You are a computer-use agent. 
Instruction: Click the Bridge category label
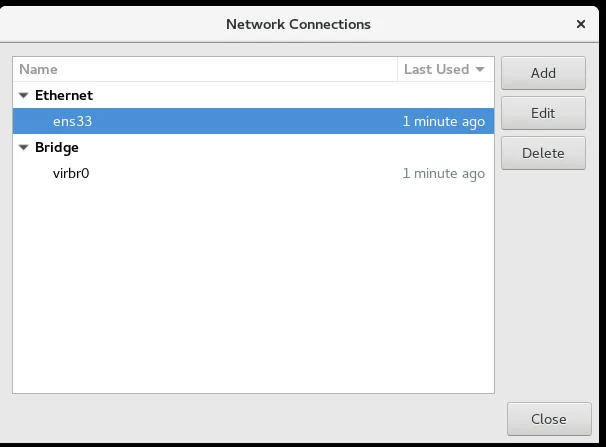(x=56, y=147)
